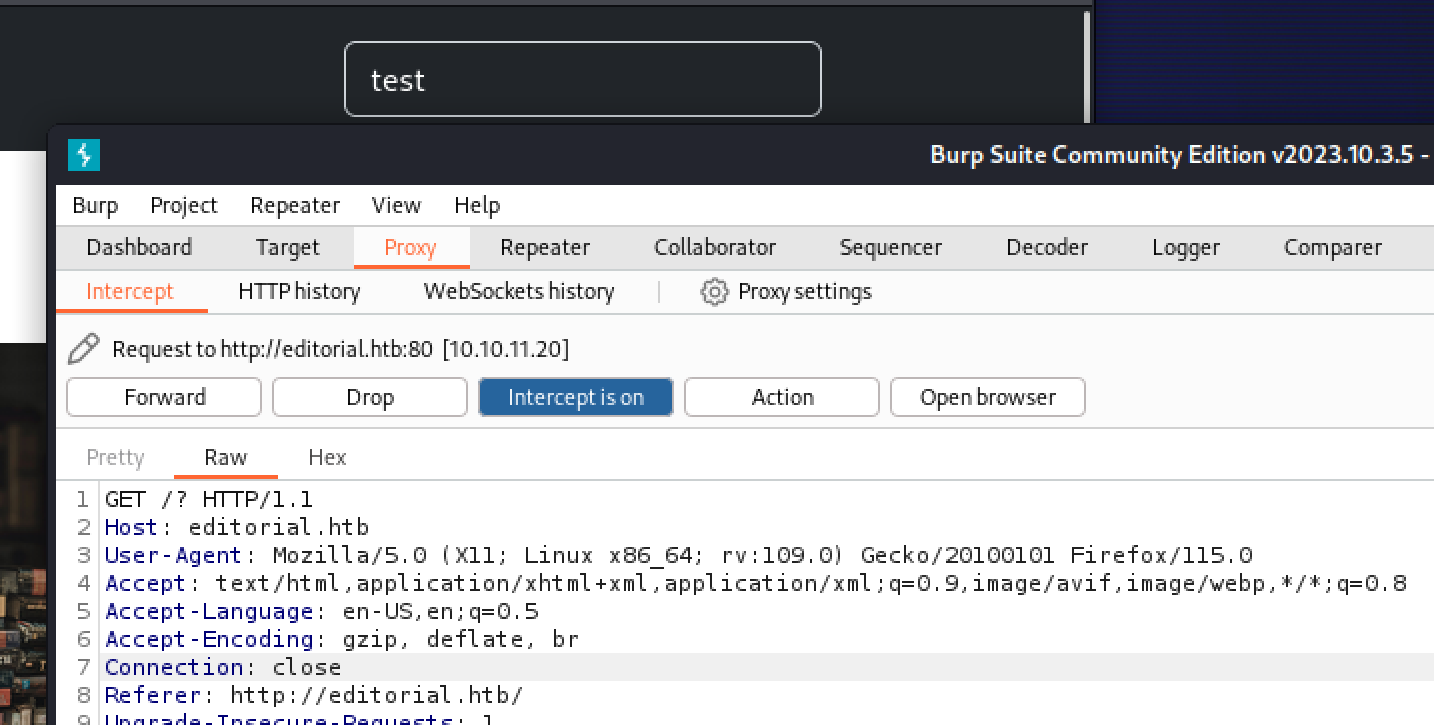Open the View menu
The image size is (1434, 725).
(396, 205)
